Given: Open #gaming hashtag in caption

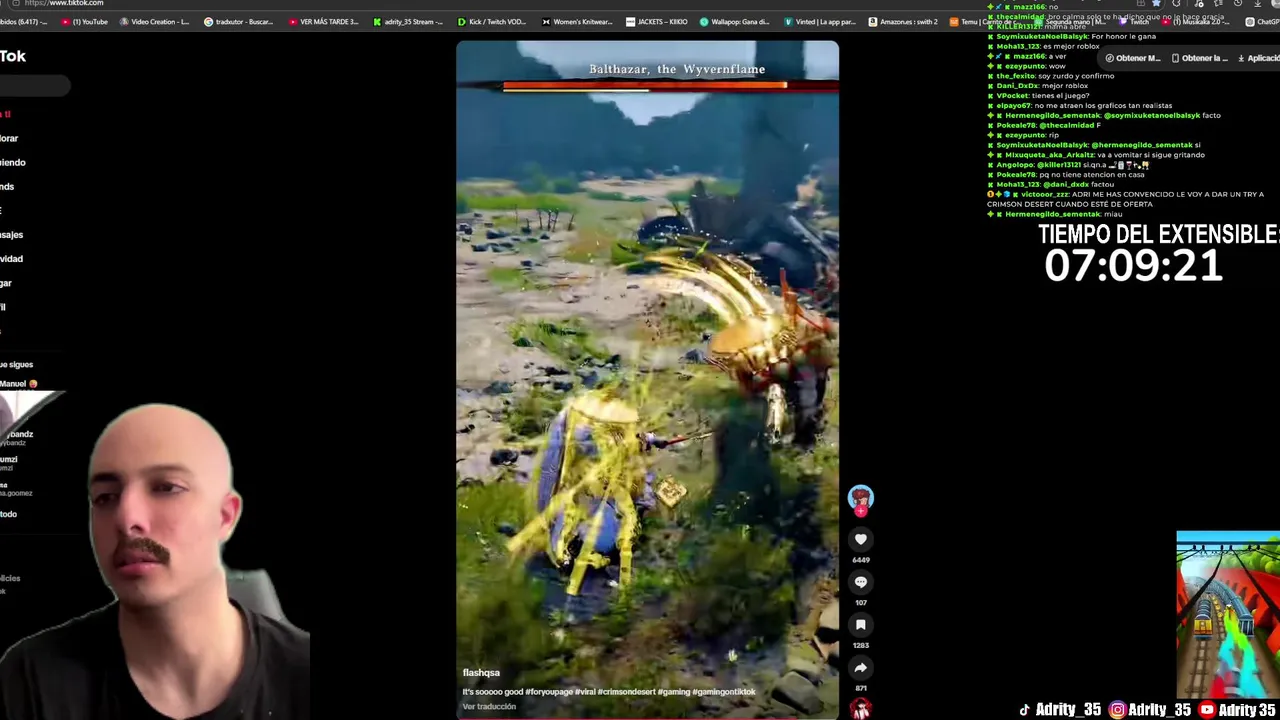Looking at the screenshot, I should tap(674, 692).
